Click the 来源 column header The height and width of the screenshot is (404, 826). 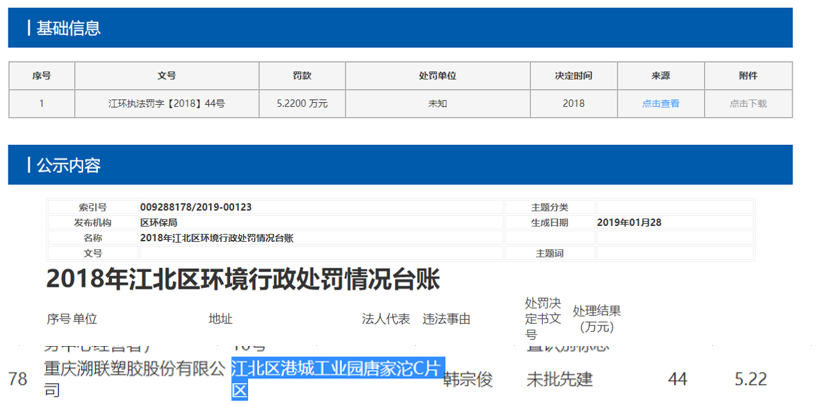[x=661, y=76]
